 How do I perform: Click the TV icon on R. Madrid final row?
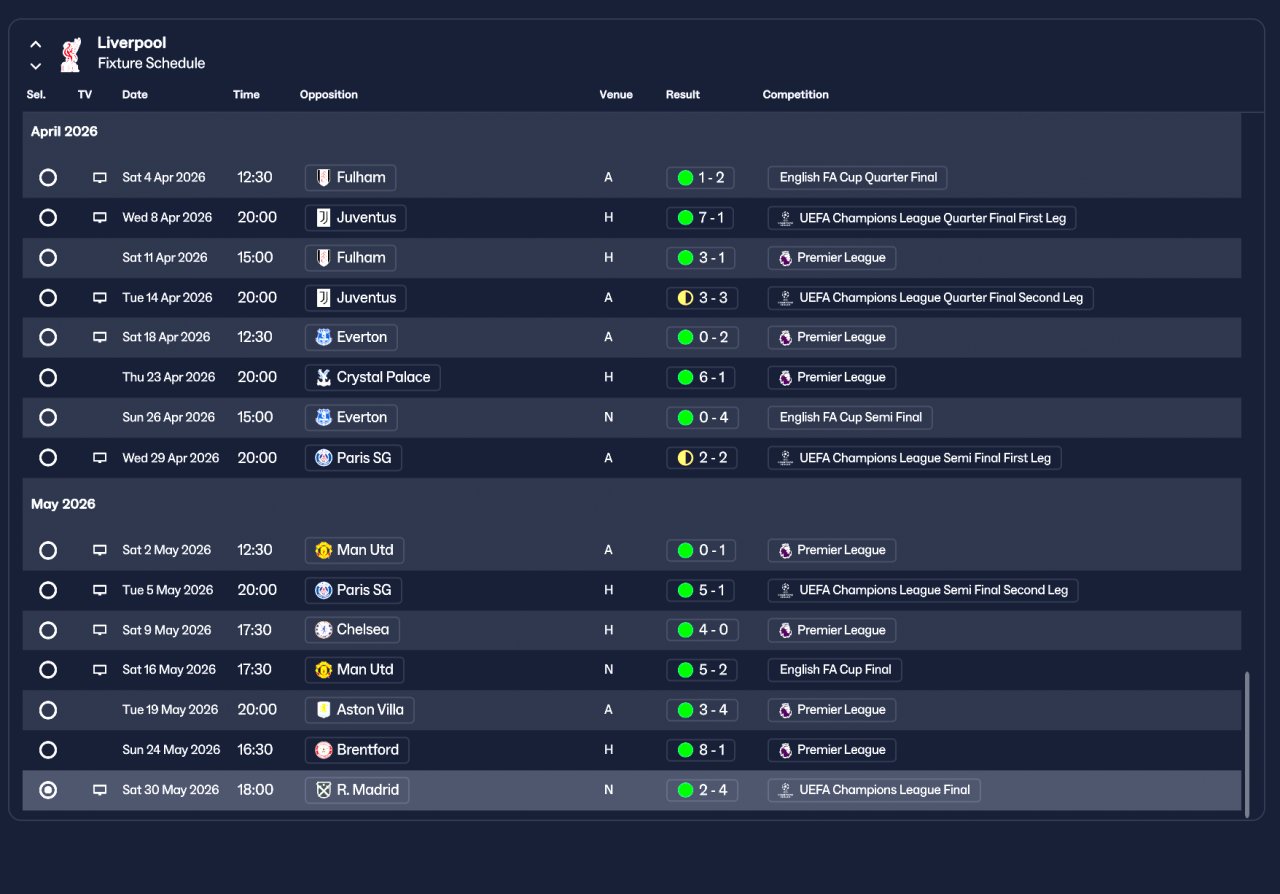(x=100, y=790)
